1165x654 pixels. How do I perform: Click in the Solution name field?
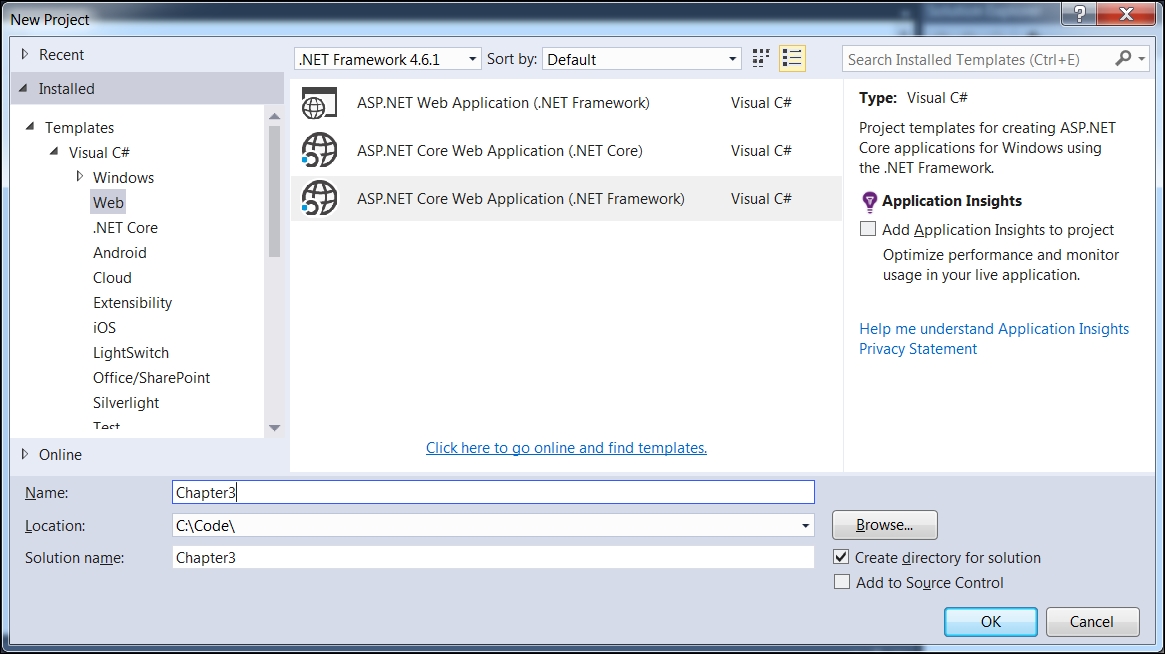[x=493, y=557]
